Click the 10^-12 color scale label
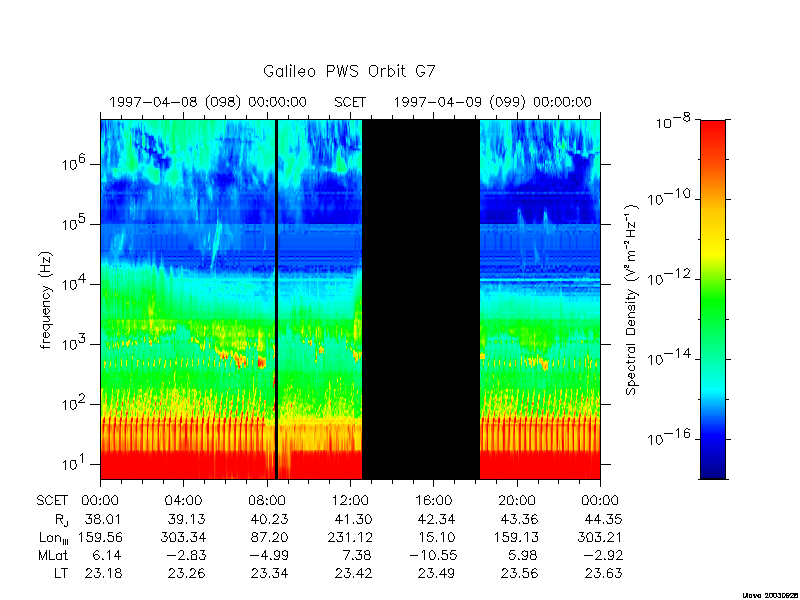 [x=667, y=277]
